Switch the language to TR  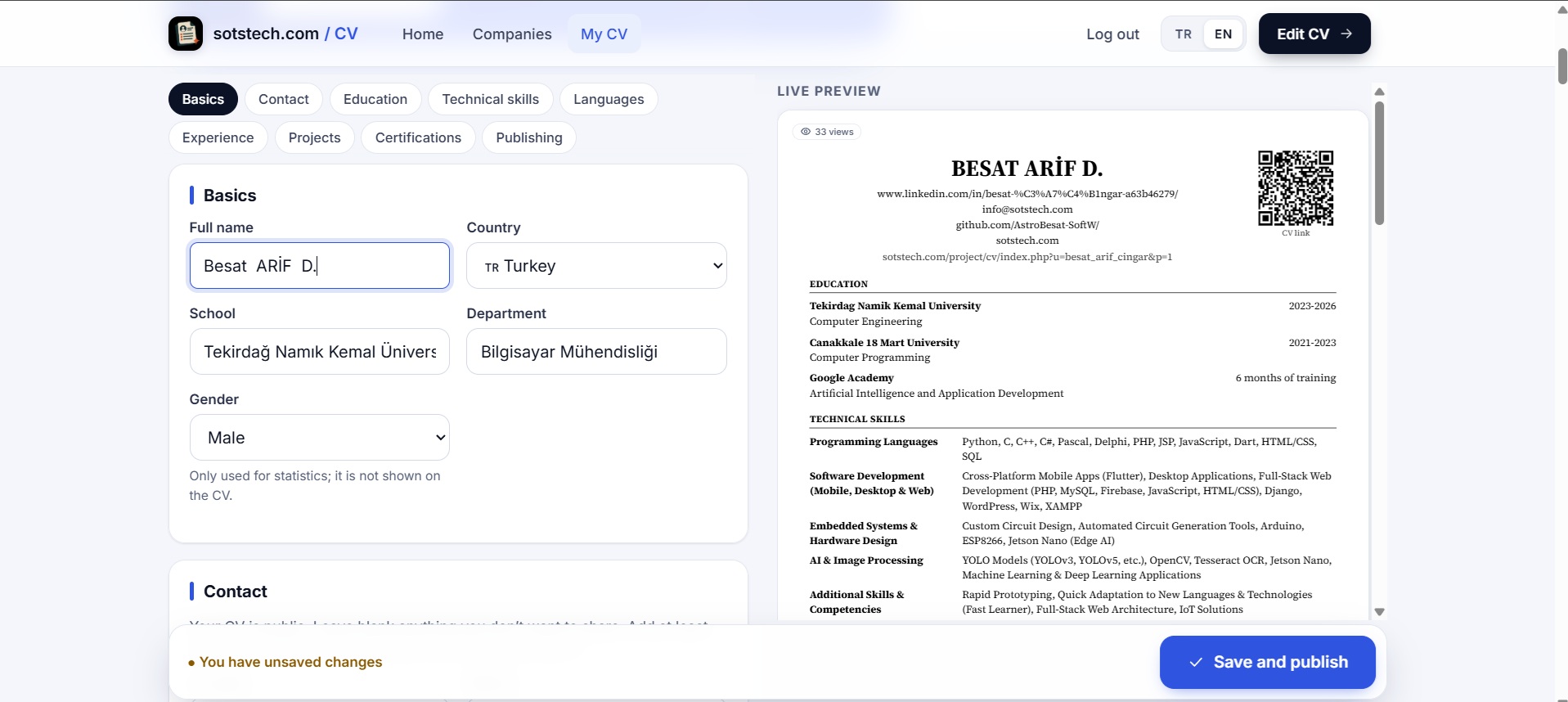[x=1183, y=34]
